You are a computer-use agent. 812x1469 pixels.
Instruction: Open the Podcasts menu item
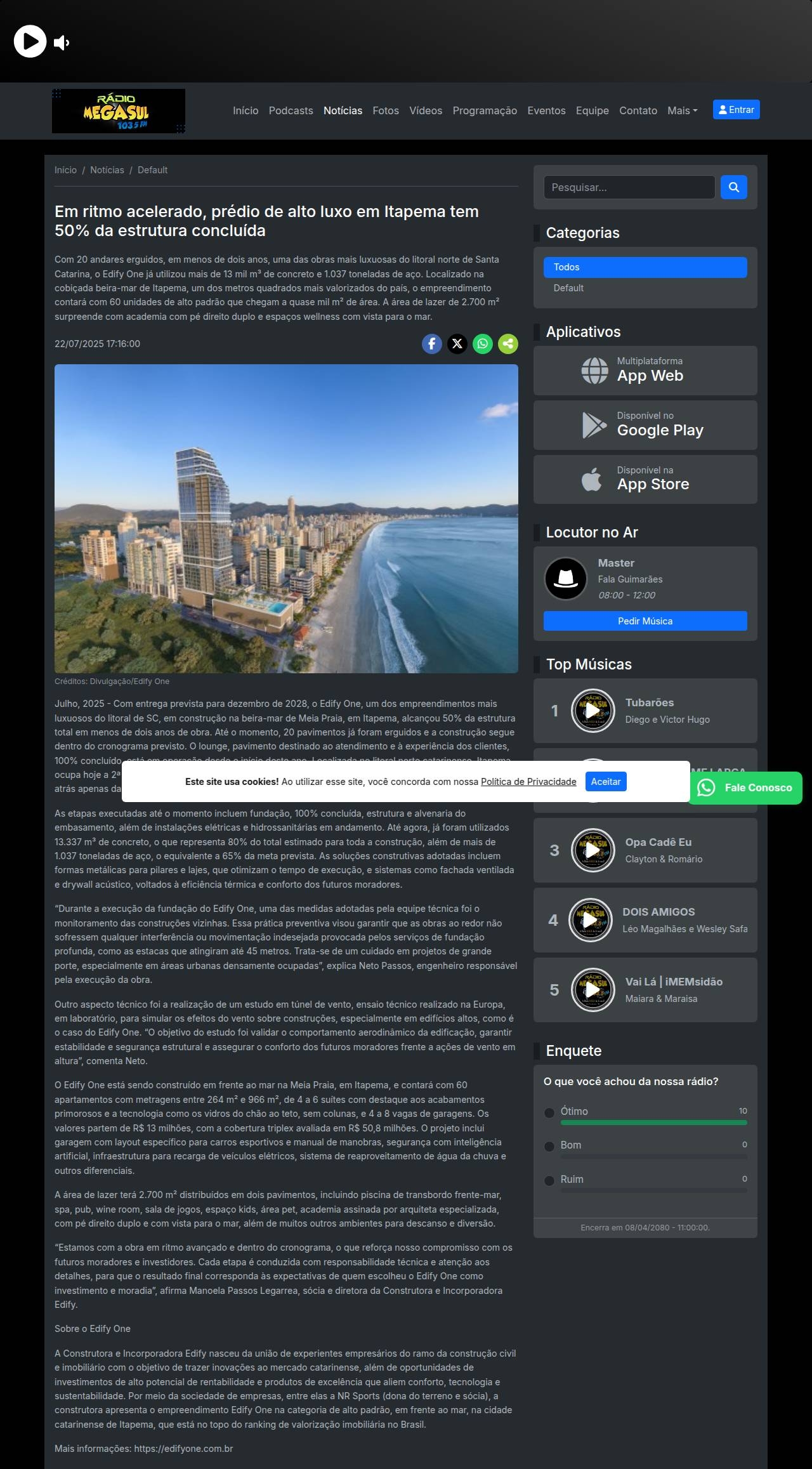point(291,110)
